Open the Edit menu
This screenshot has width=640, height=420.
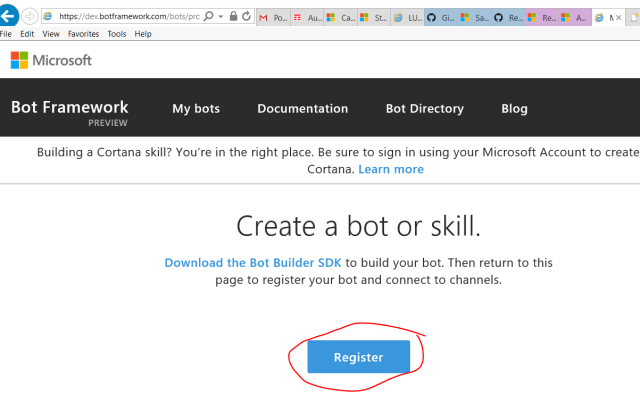27,34
